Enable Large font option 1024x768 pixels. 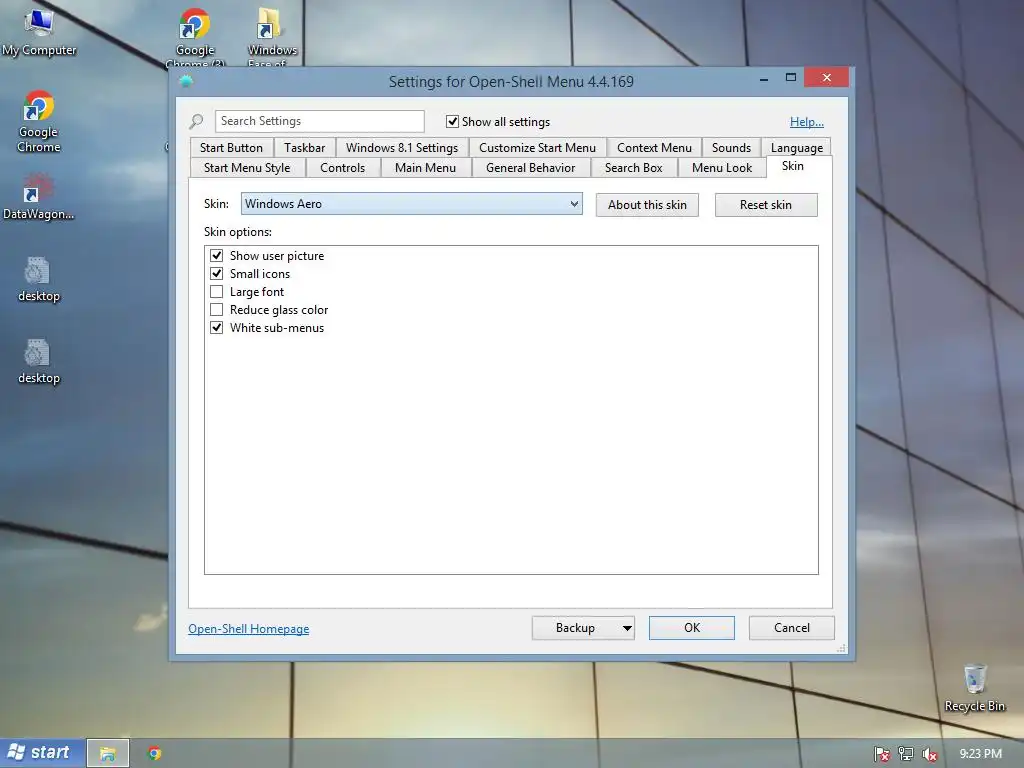click(217, 291)
